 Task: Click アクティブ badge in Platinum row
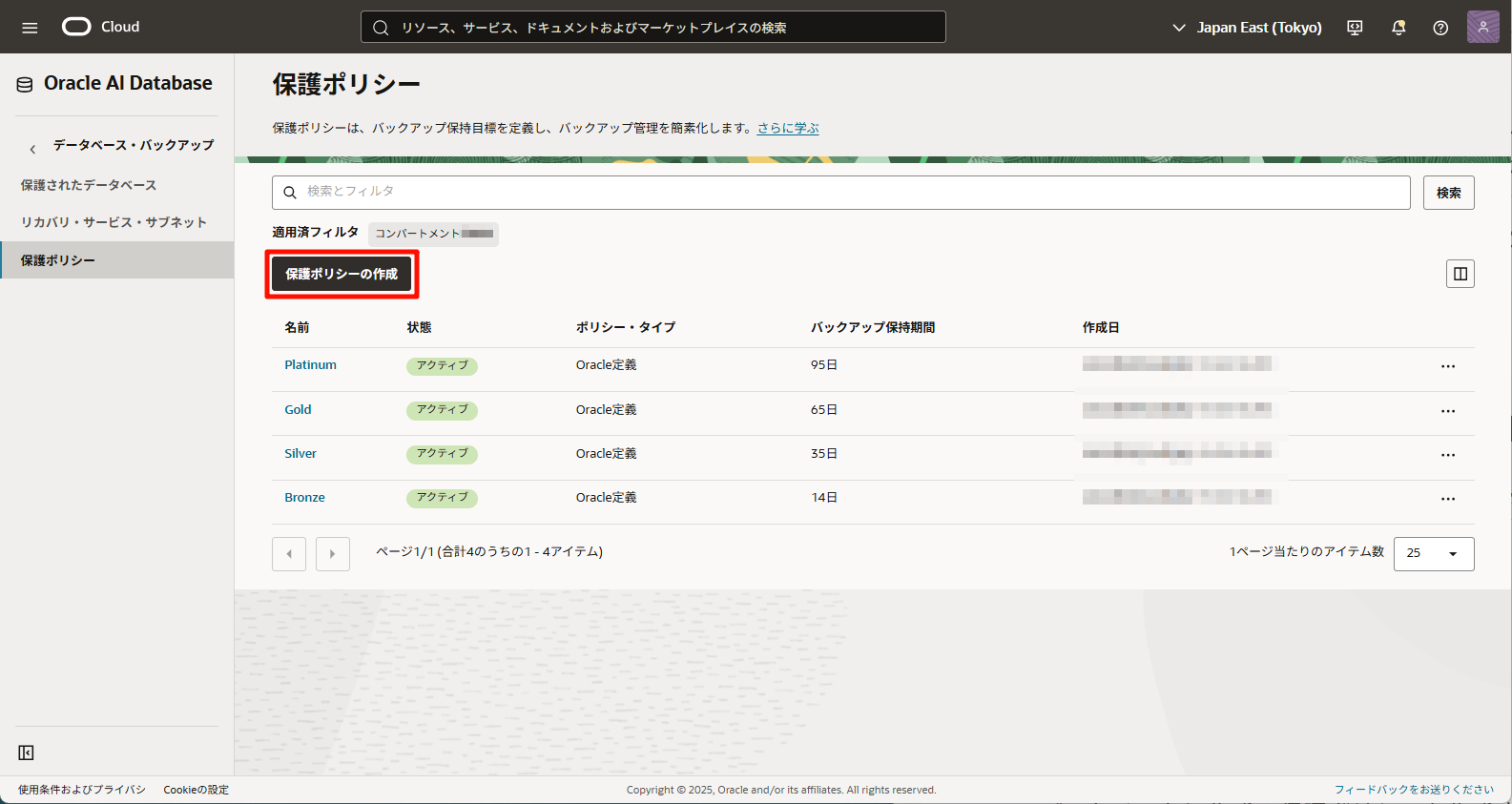[x=442, y=366]
